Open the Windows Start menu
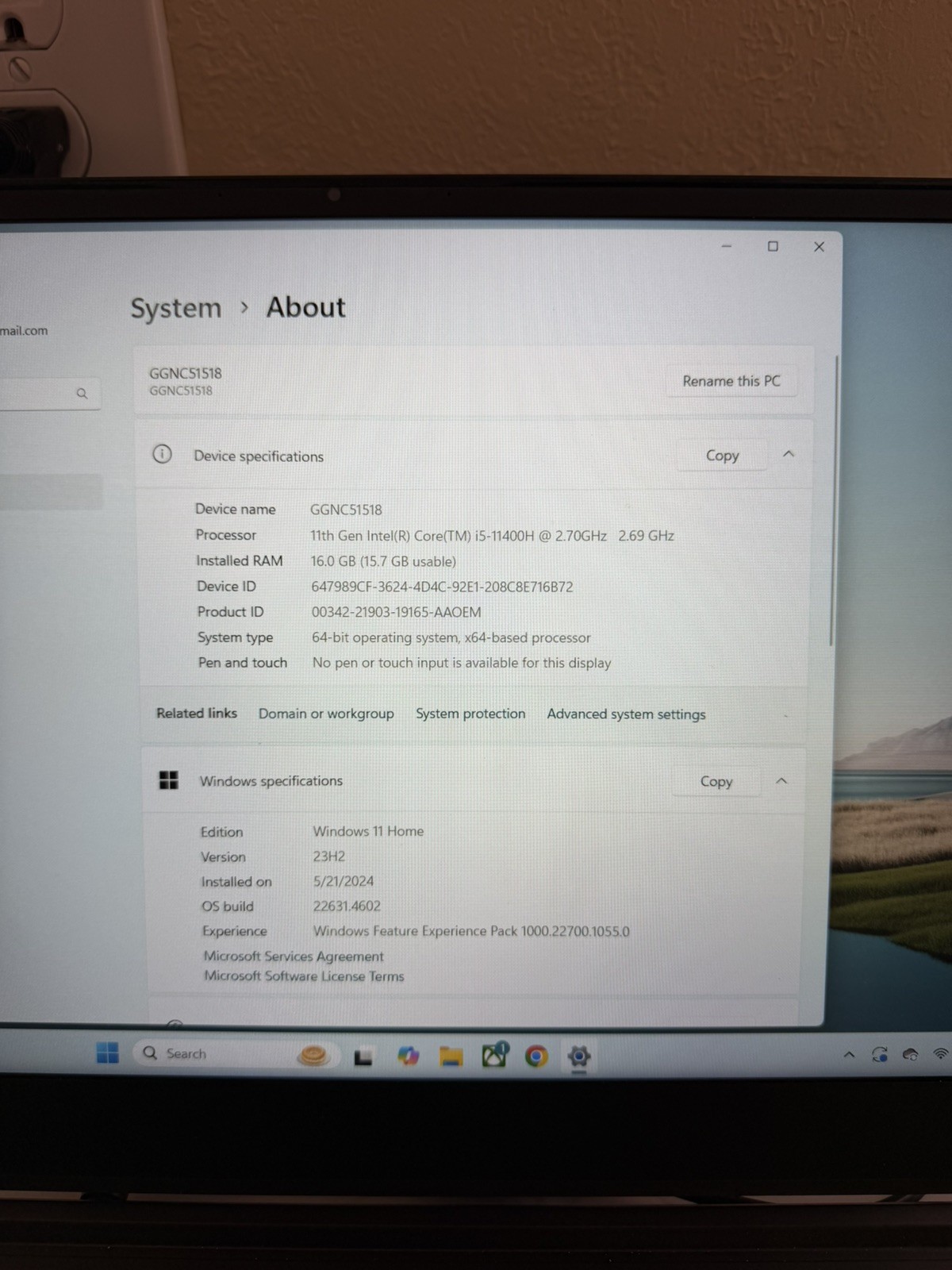Screen dimensions: 952x1270 pyautogui.click(x=107, y=1053)
